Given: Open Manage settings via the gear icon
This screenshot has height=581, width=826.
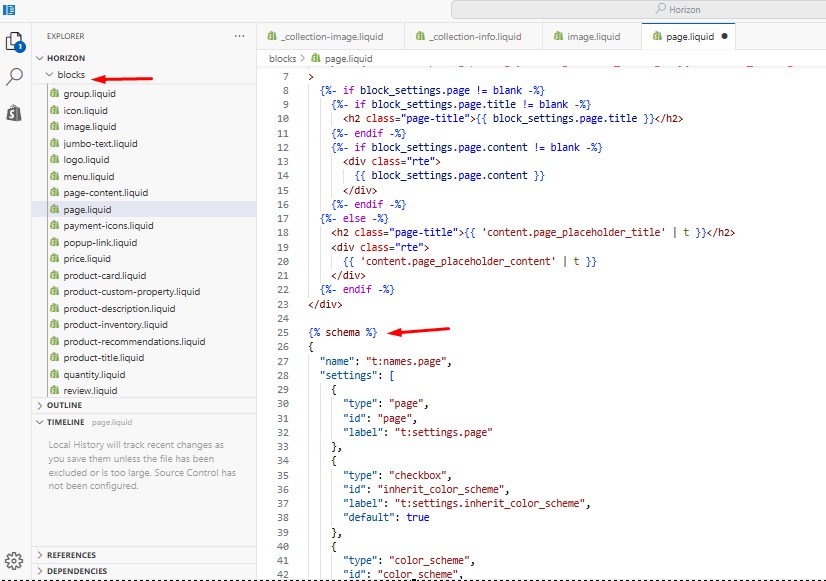Looking at the screenshot, I should pos(13,561).
